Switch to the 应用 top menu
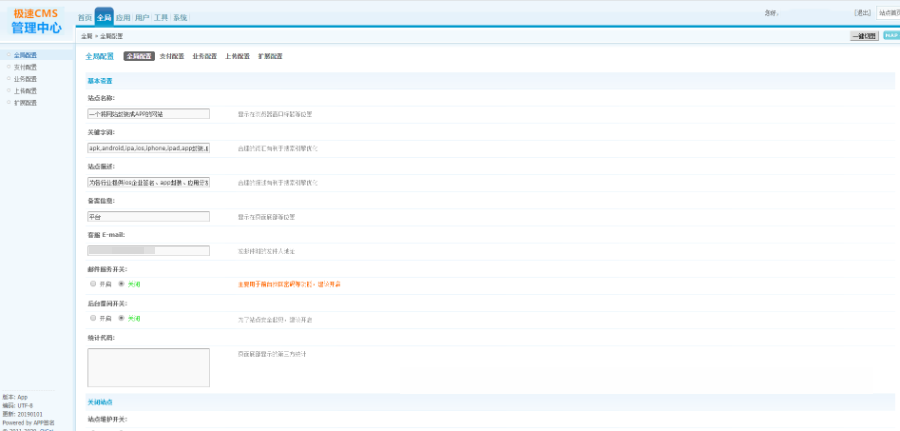The image size is (900, 431). point(123,18)
